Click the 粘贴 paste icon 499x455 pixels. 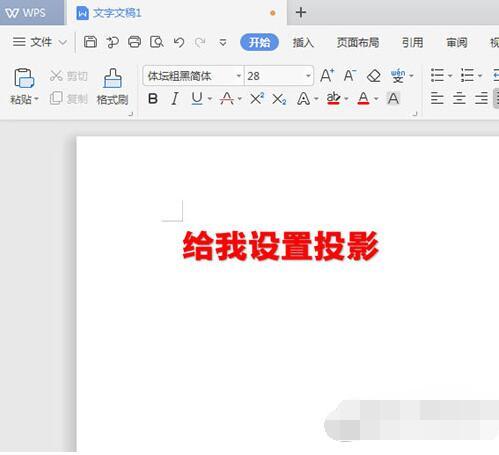pos(24,79)
